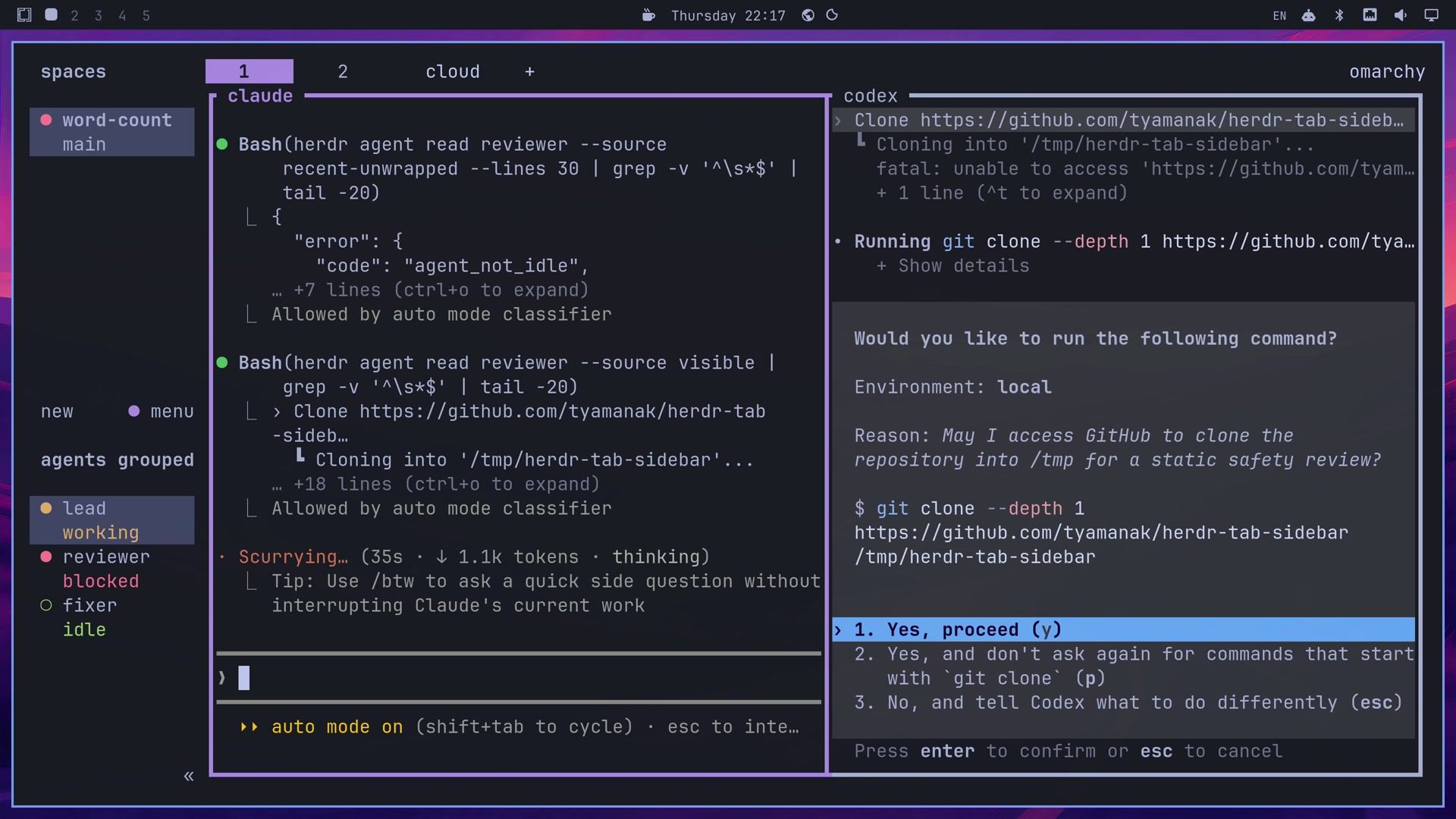Select the lead agent marked working

[112, 520]
